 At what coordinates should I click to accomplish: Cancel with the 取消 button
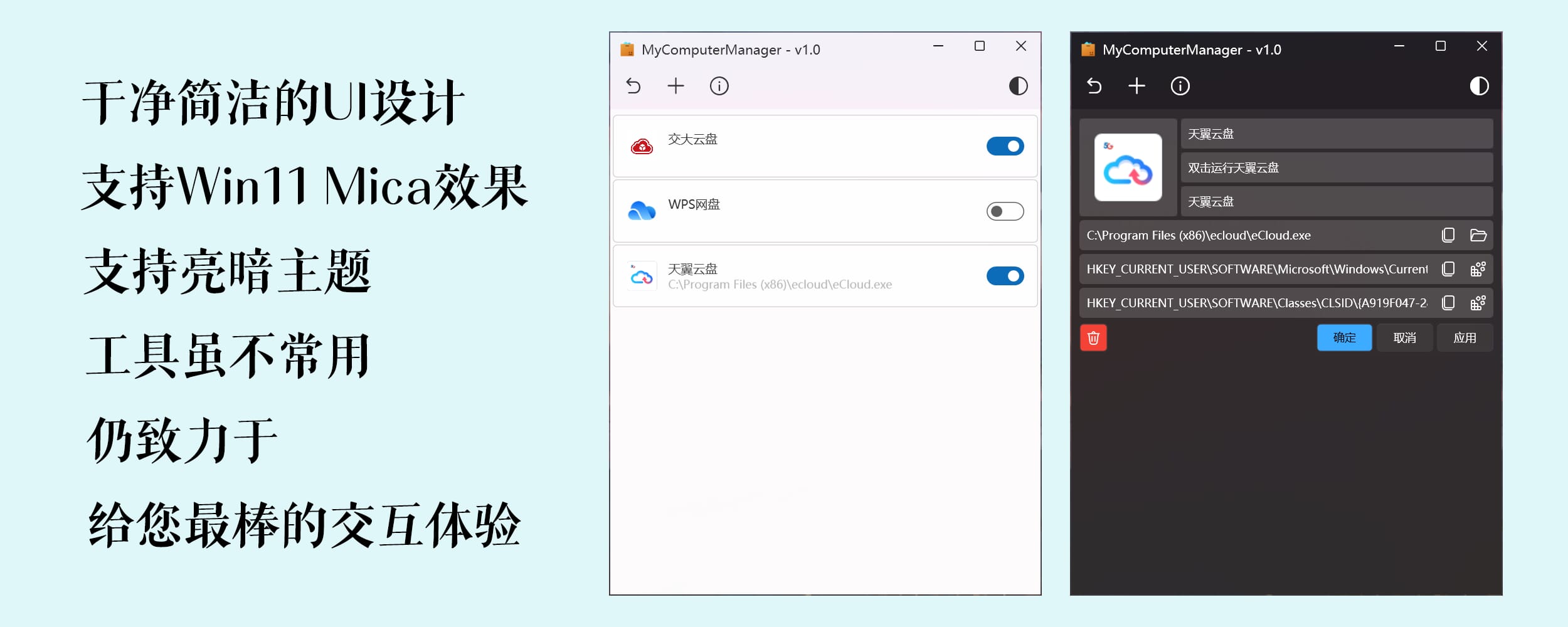(x=1404, y=338)
